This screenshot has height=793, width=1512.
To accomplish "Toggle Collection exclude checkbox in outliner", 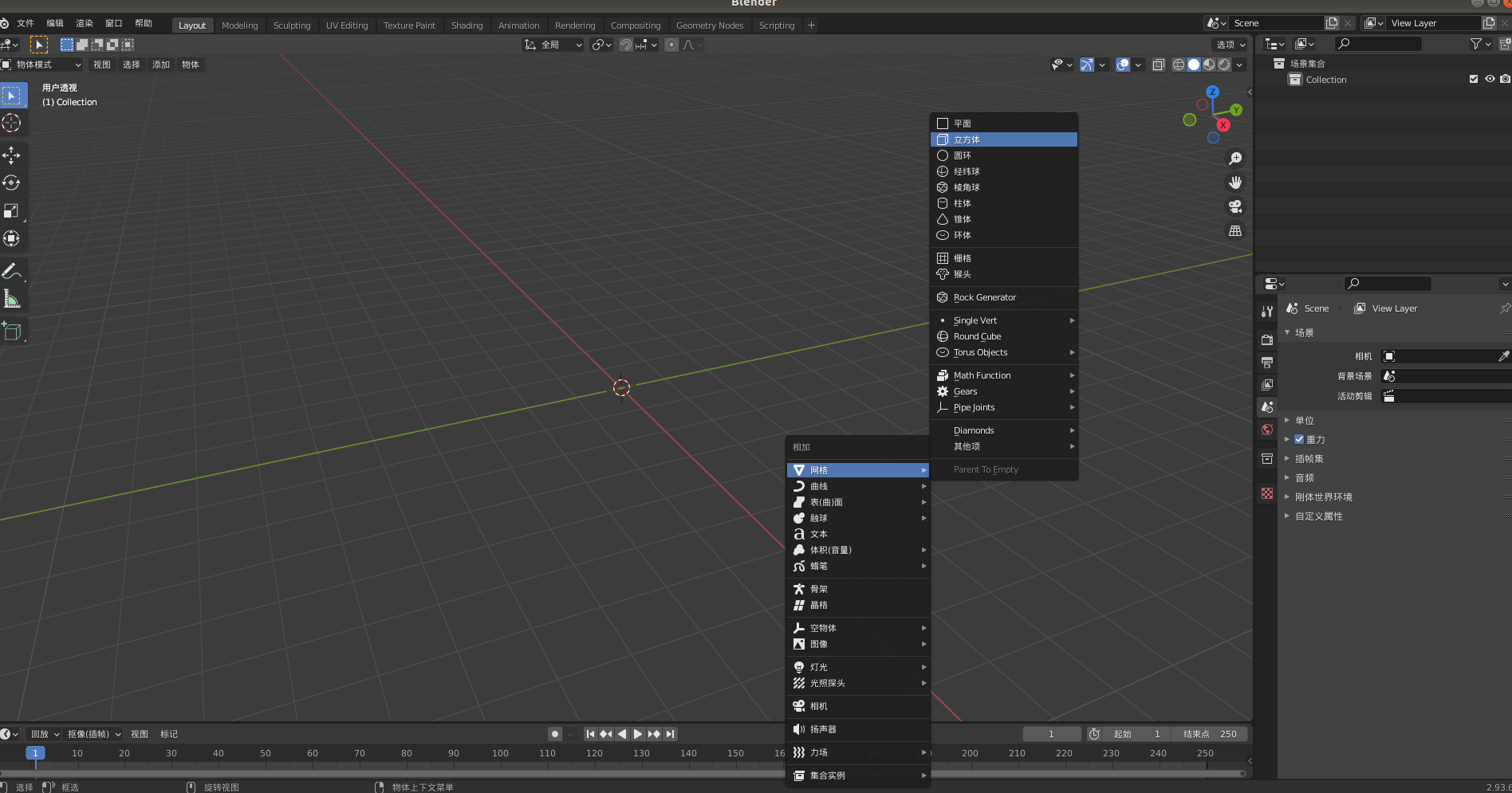I will [x=1474, y=79].
